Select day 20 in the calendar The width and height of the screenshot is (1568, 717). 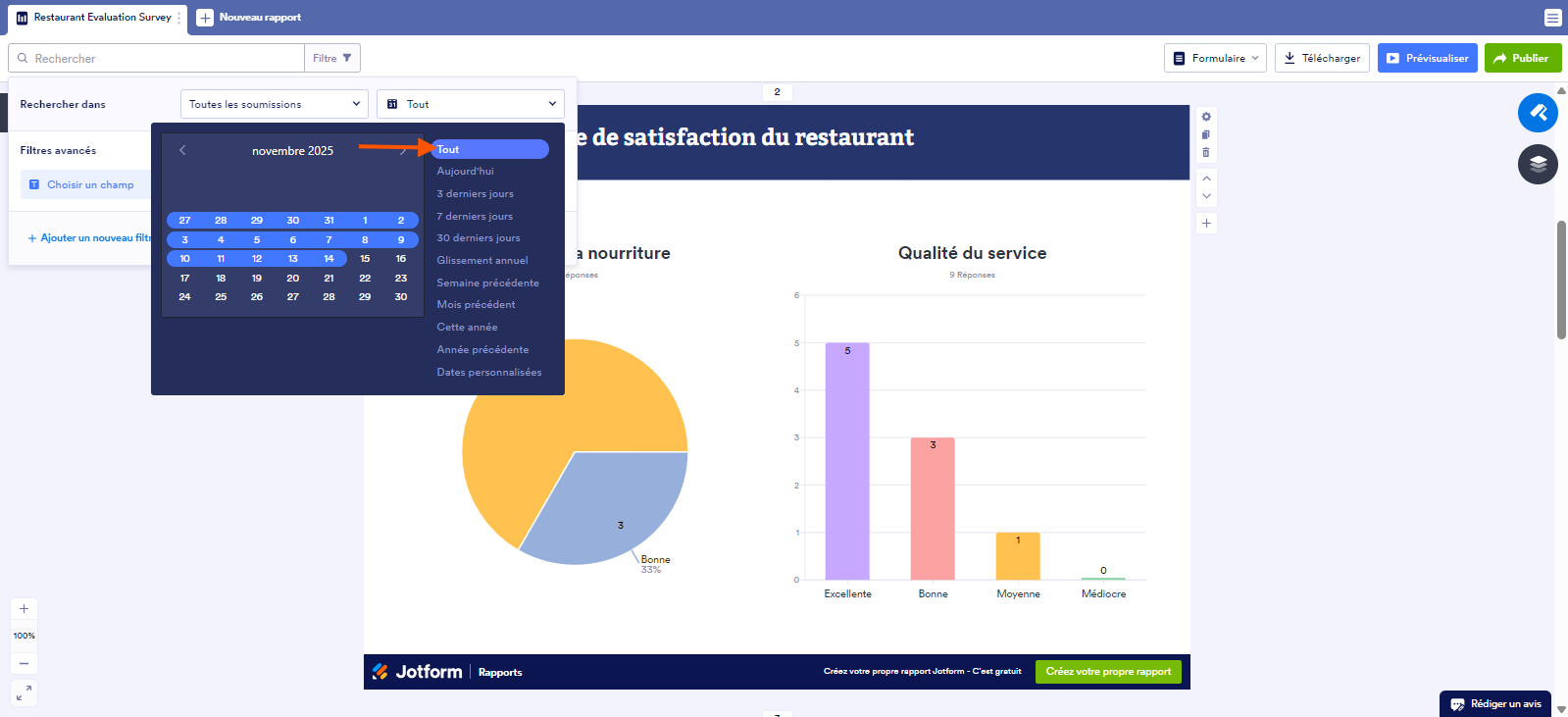(x=292, y=278)
